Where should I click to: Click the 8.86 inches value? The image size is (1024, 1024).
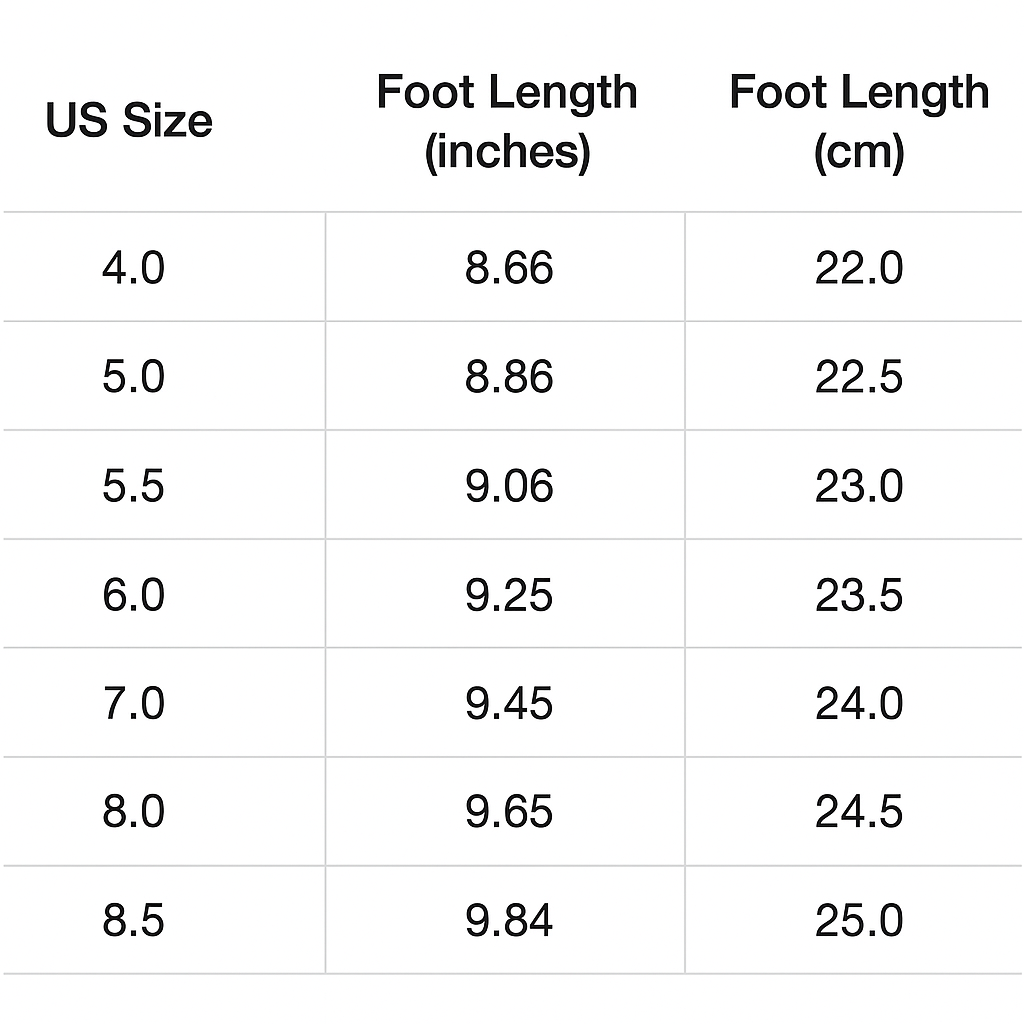[x=508, y=377]
